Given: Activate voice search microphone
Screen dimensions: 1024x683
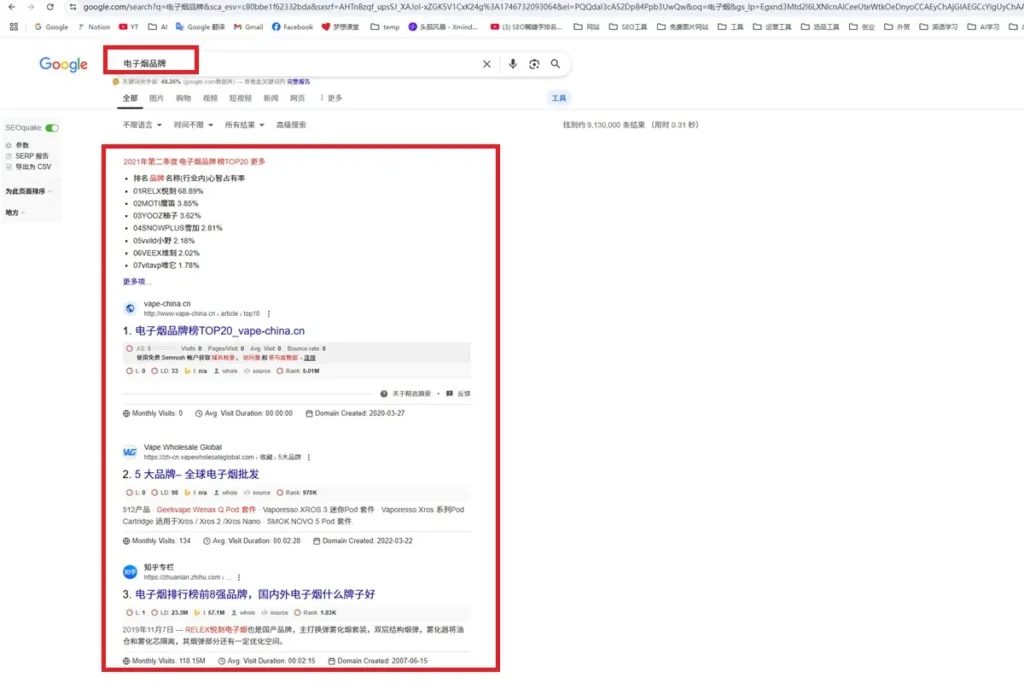Looking at the screenshot, I should (513, 63).
